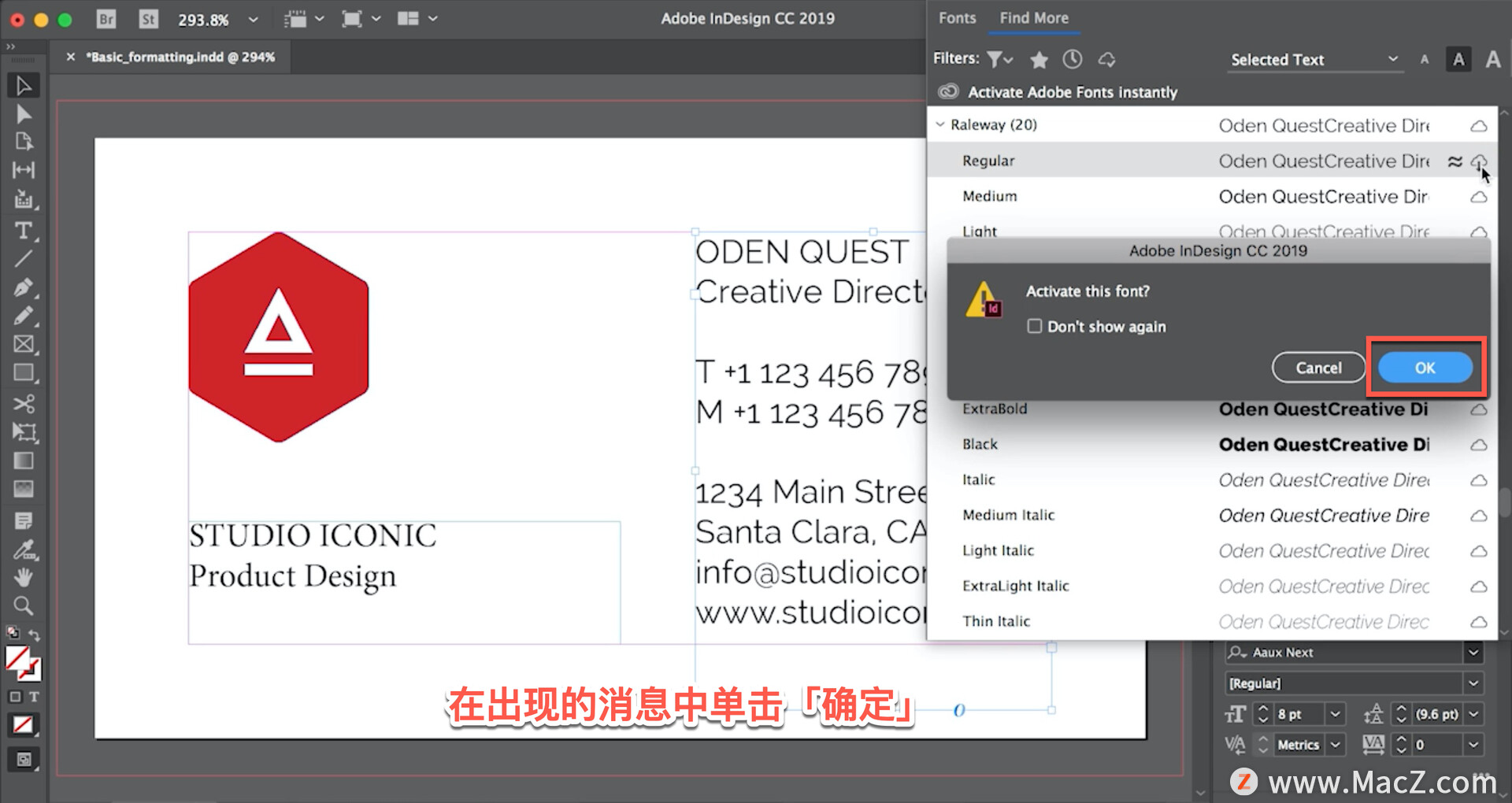Screen dimensions: 1512x803
Task: Select the Type tool
Action: (x=24, y=231)
